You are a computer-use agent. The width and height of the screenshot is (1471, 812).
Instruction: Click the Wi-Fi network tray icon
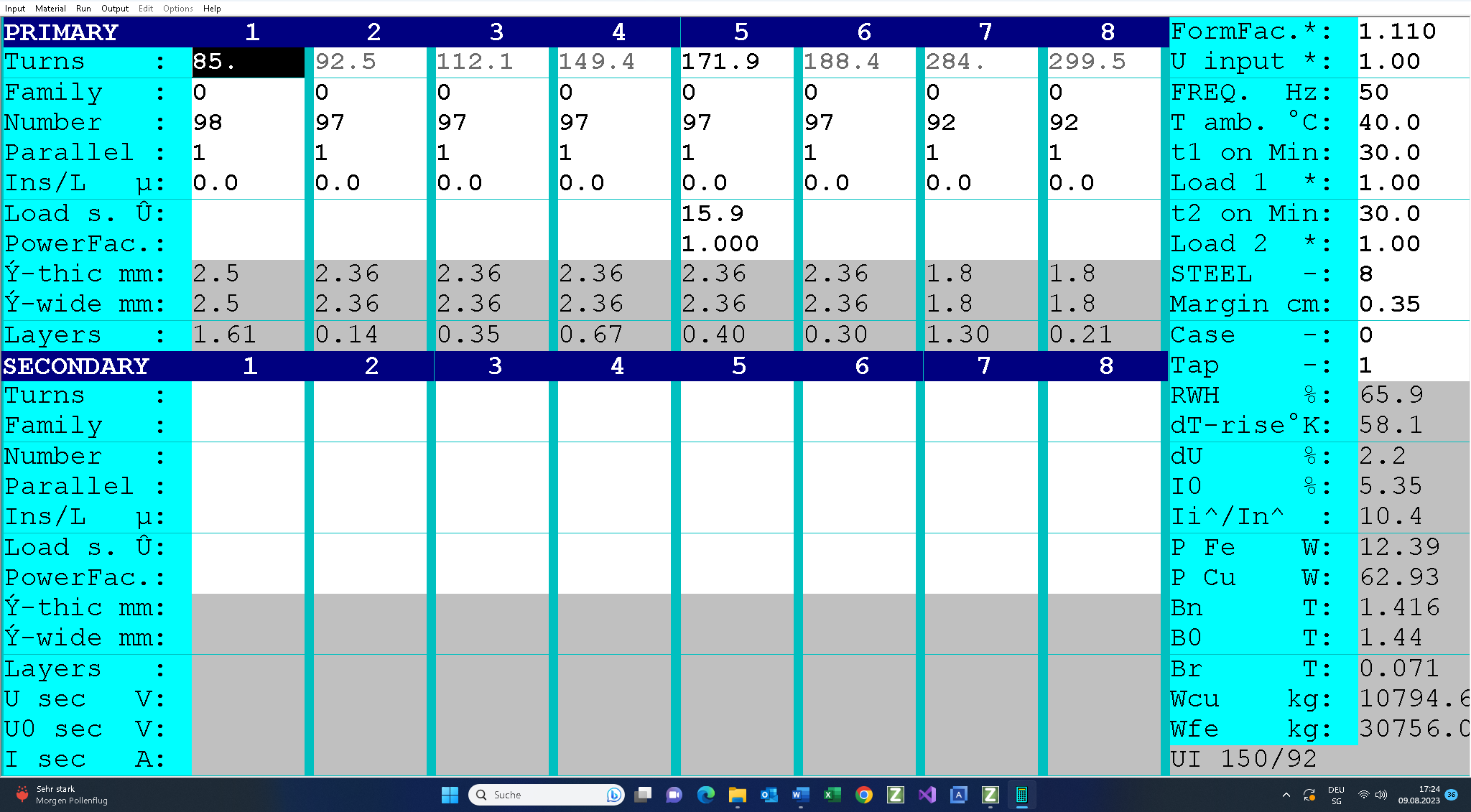(1363, 795)
